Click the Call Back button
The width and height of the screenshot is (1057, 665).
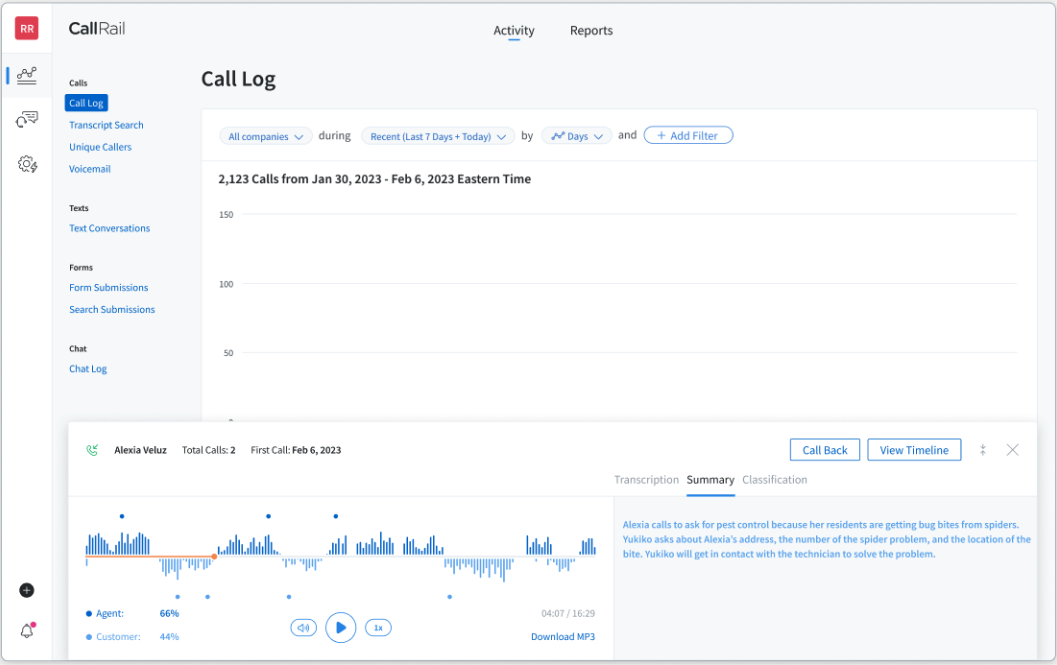(824, 450)
